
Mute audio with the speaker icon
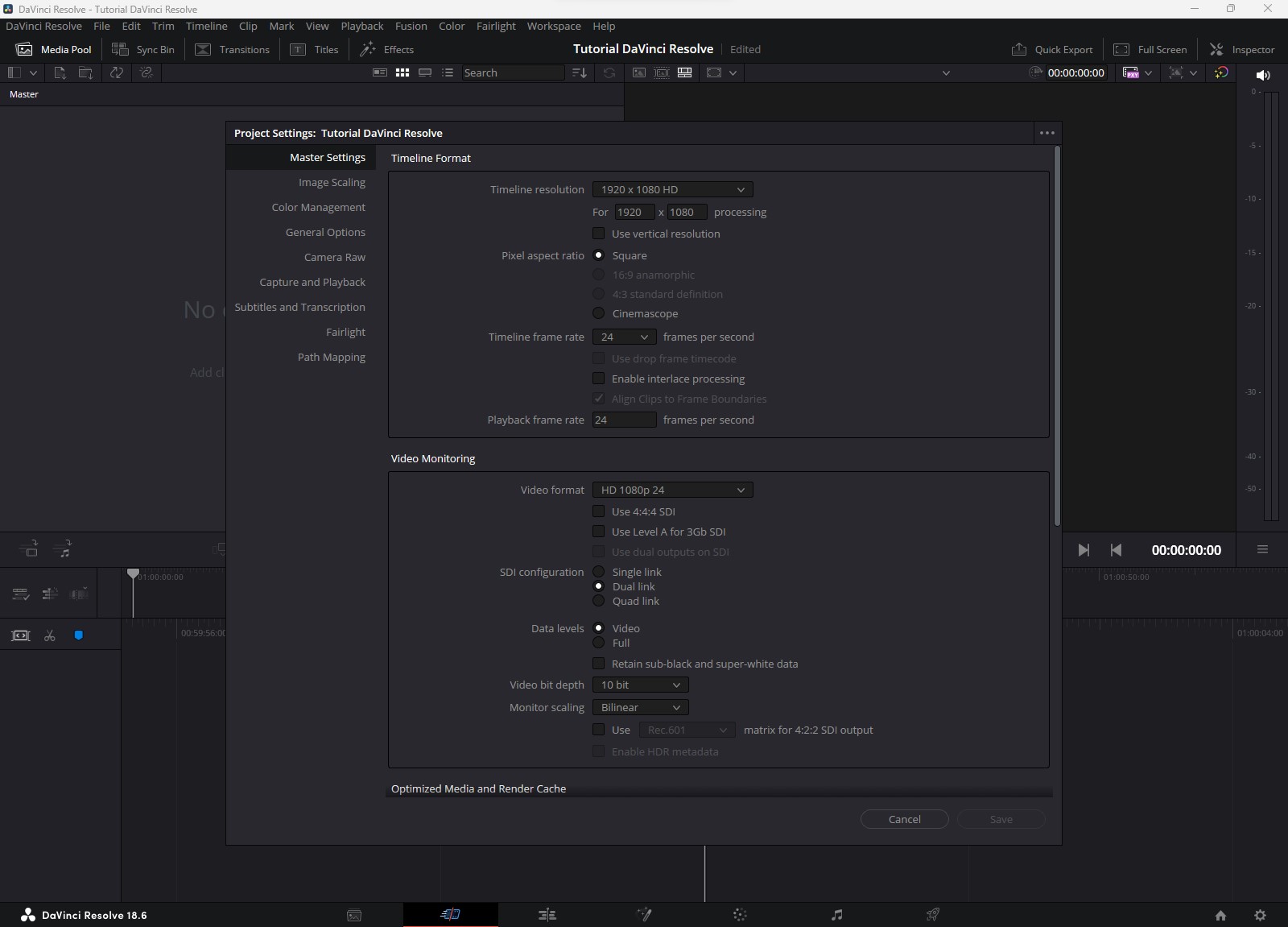pyautogui.click(x=1263, y=75)
